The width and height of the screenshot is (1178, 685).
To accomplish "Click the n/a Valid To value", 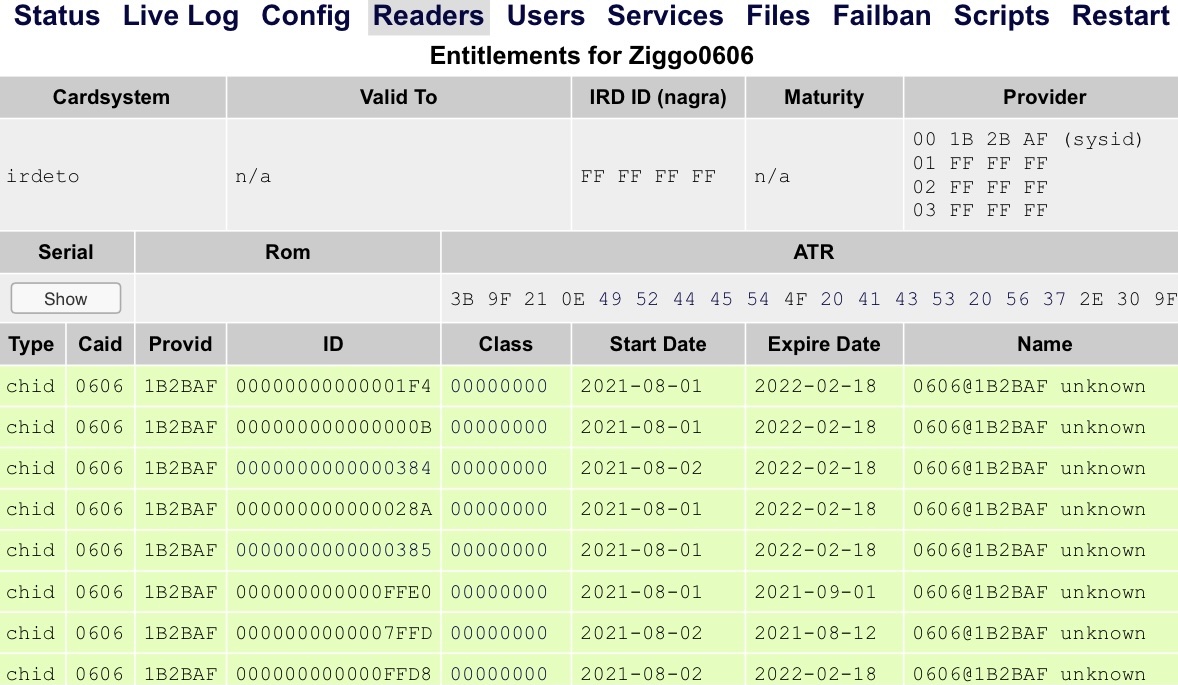I will (x=253, y=177).
